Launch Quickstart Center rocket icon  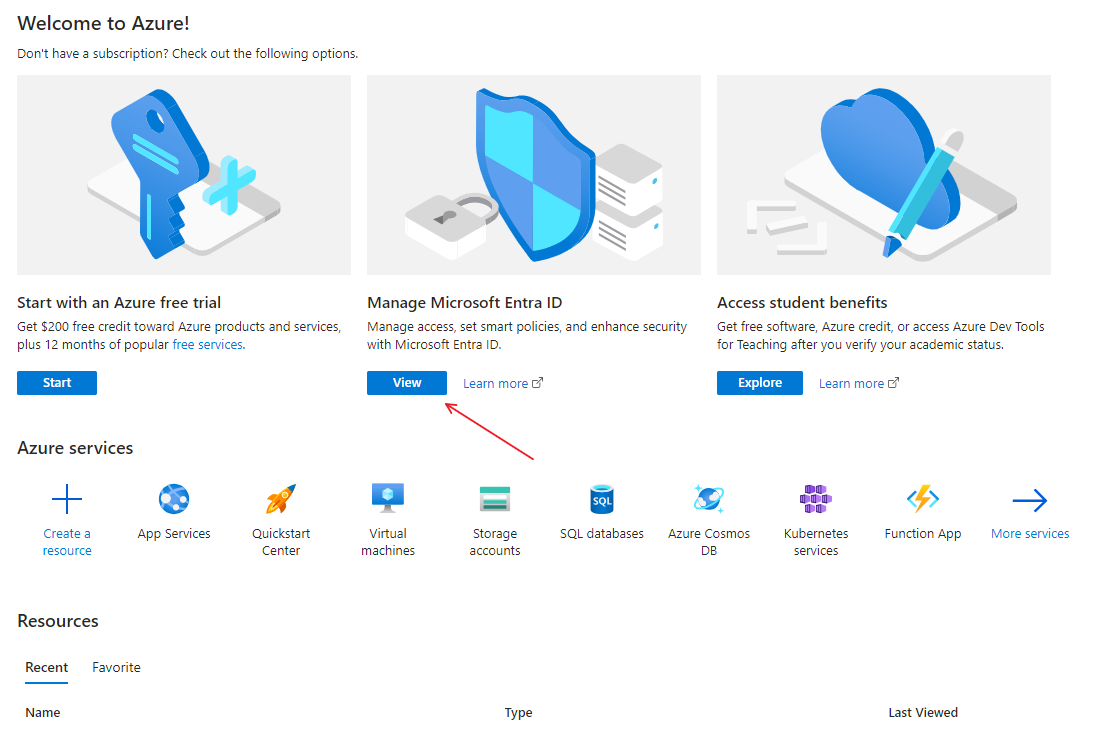[281, 499]
